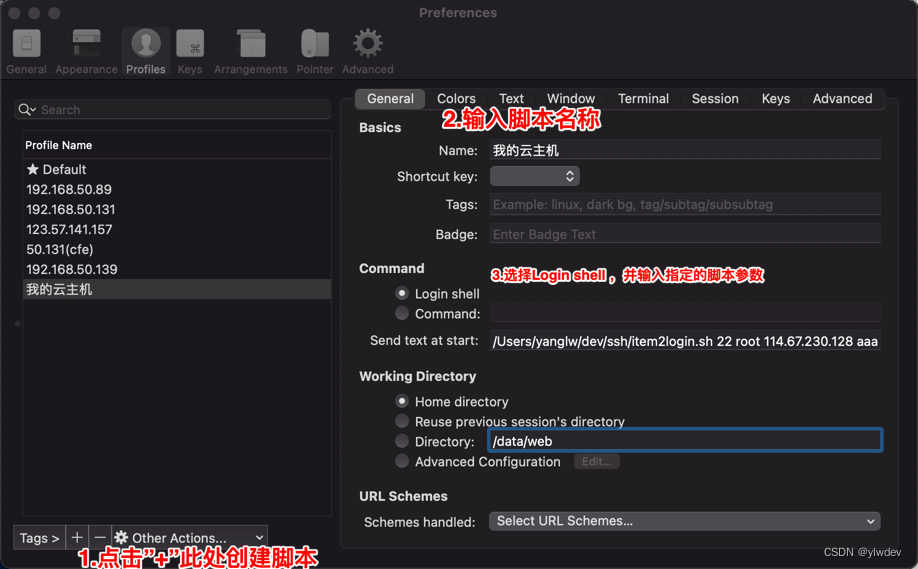Select the 192.168.50.131 profile

click(177, 209)
